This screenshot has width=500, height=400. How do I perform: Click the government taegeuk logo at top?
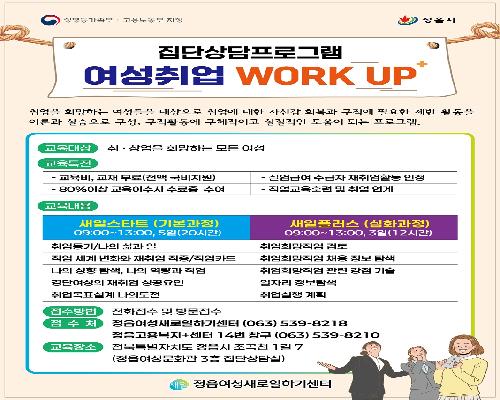point(50,20)
